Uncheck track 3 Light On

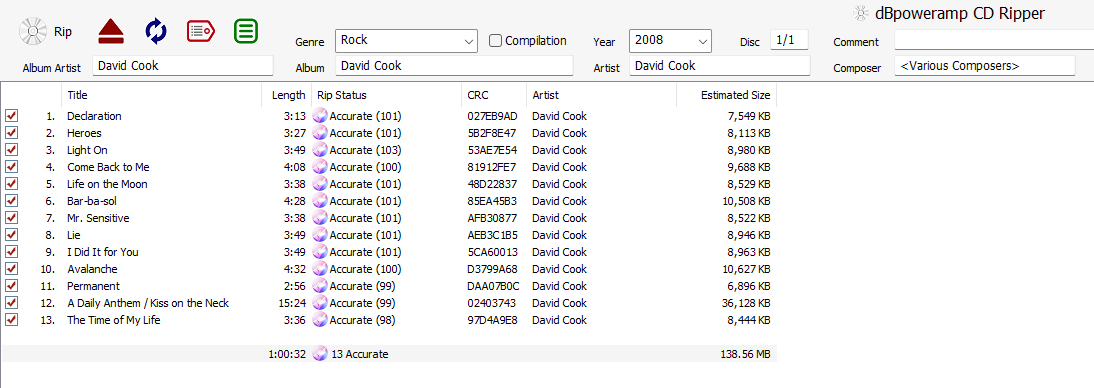coord(11,150)
